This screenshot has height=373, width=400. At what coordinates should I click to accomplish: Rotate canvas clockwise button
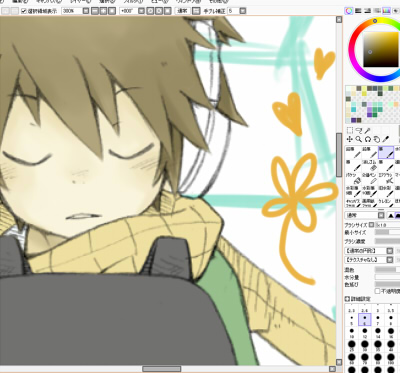(x=159, y=11)
